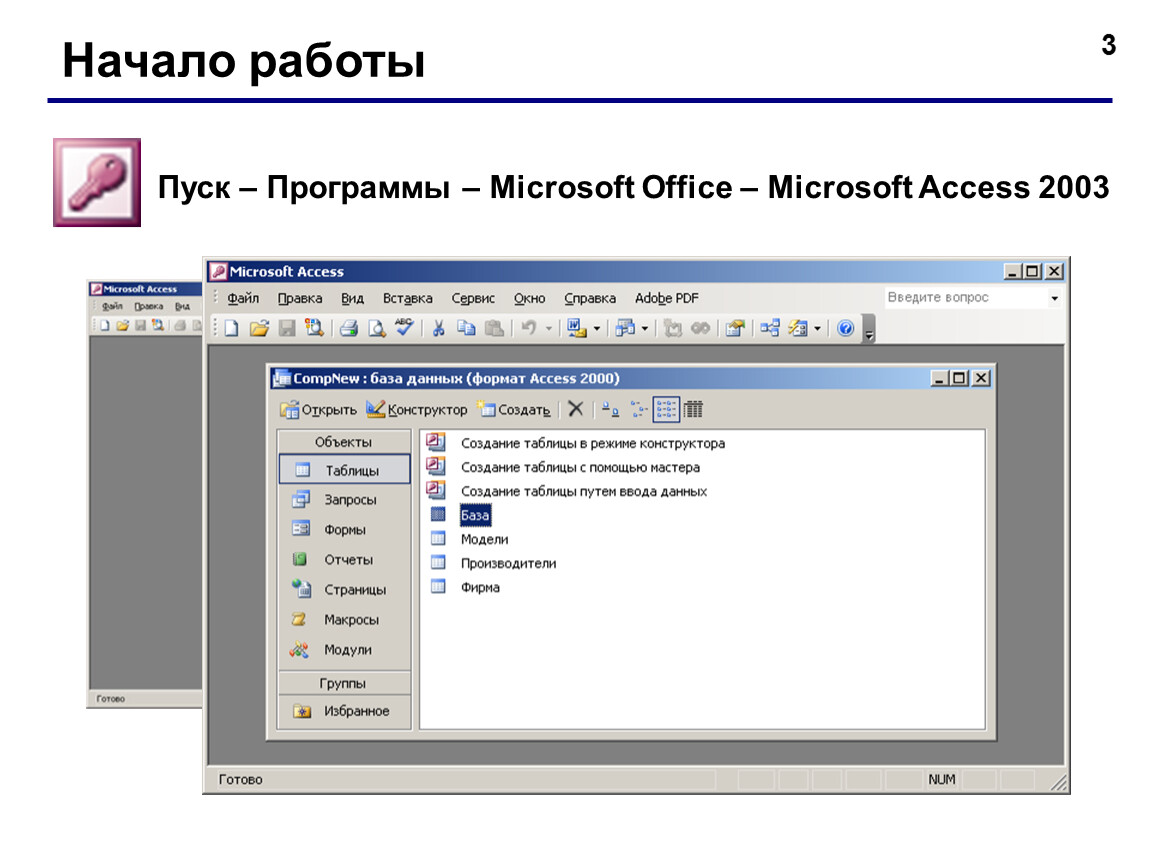
Task: Run the ABC spelling check icon
Action: [x=404, y=327]
